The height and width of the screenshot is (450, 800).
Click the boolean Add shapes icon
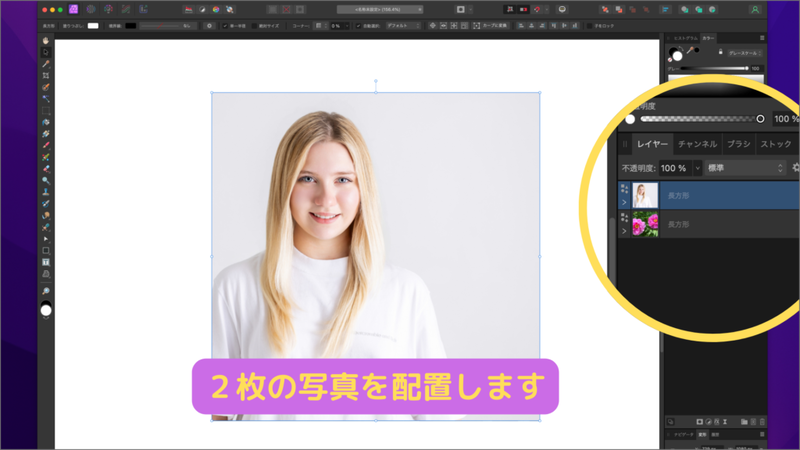(685, 9)
